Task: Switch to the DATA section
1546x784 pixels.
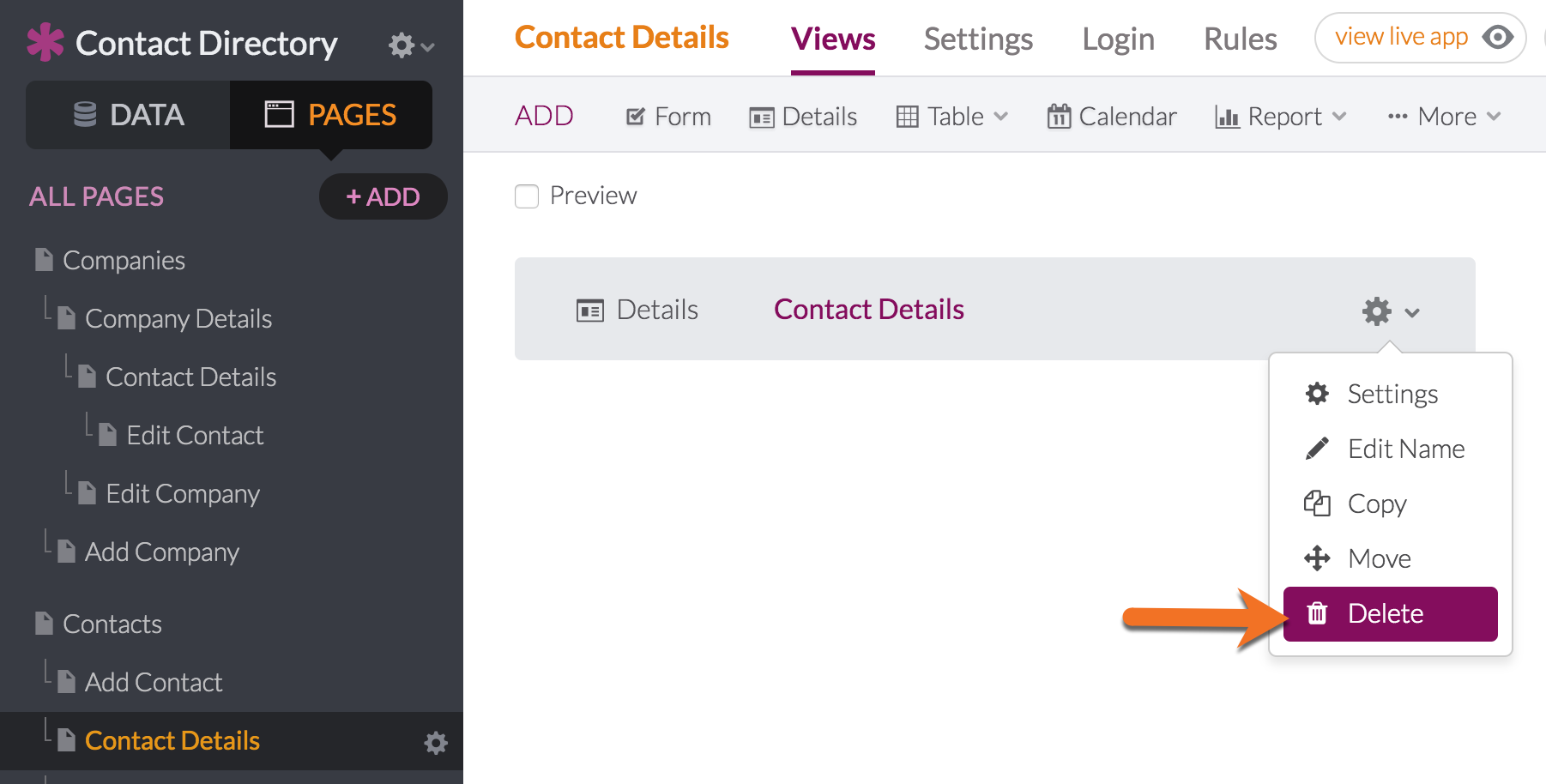Action: [128, 115]
